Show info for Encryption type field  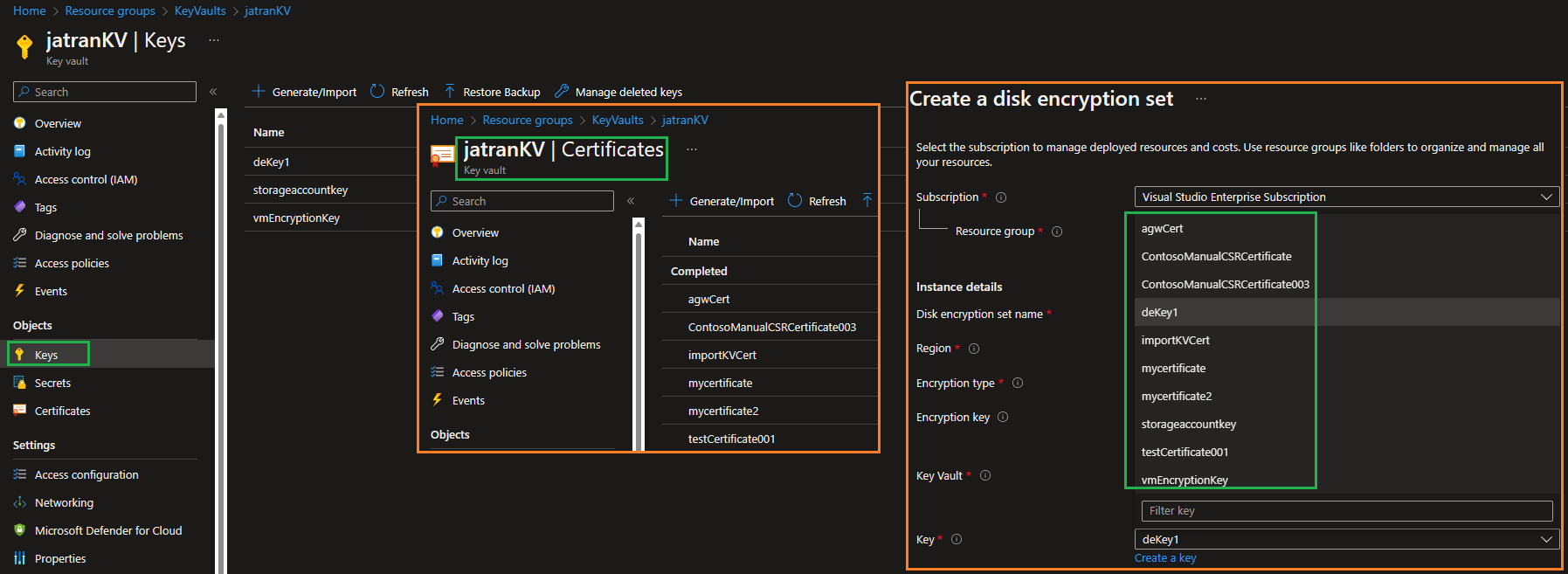tap(1018, 383)
